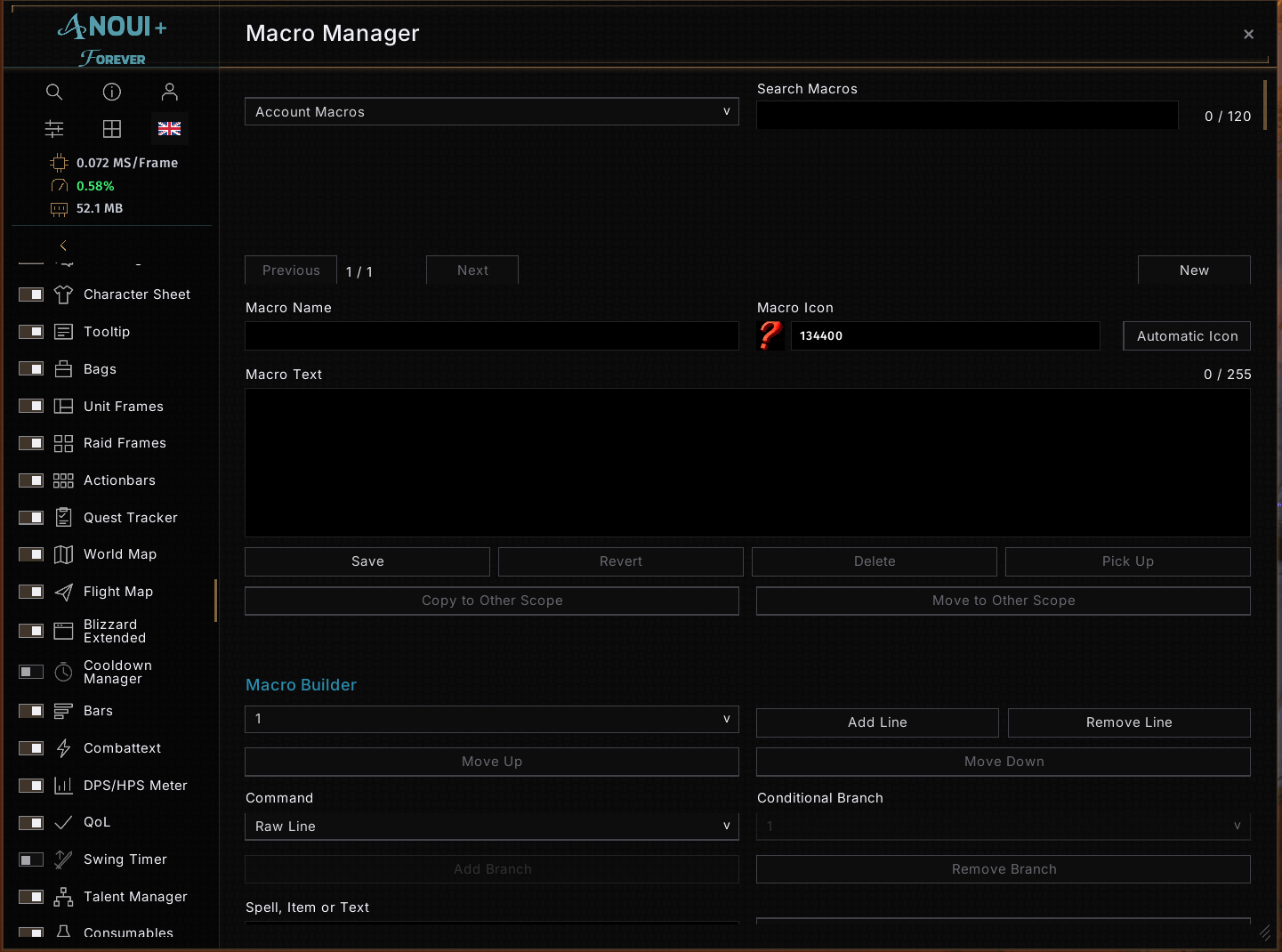This screenshot has width=1282, height=952.
Task: Open the Conditional Branch dropdown
Action: (1004, 827)
